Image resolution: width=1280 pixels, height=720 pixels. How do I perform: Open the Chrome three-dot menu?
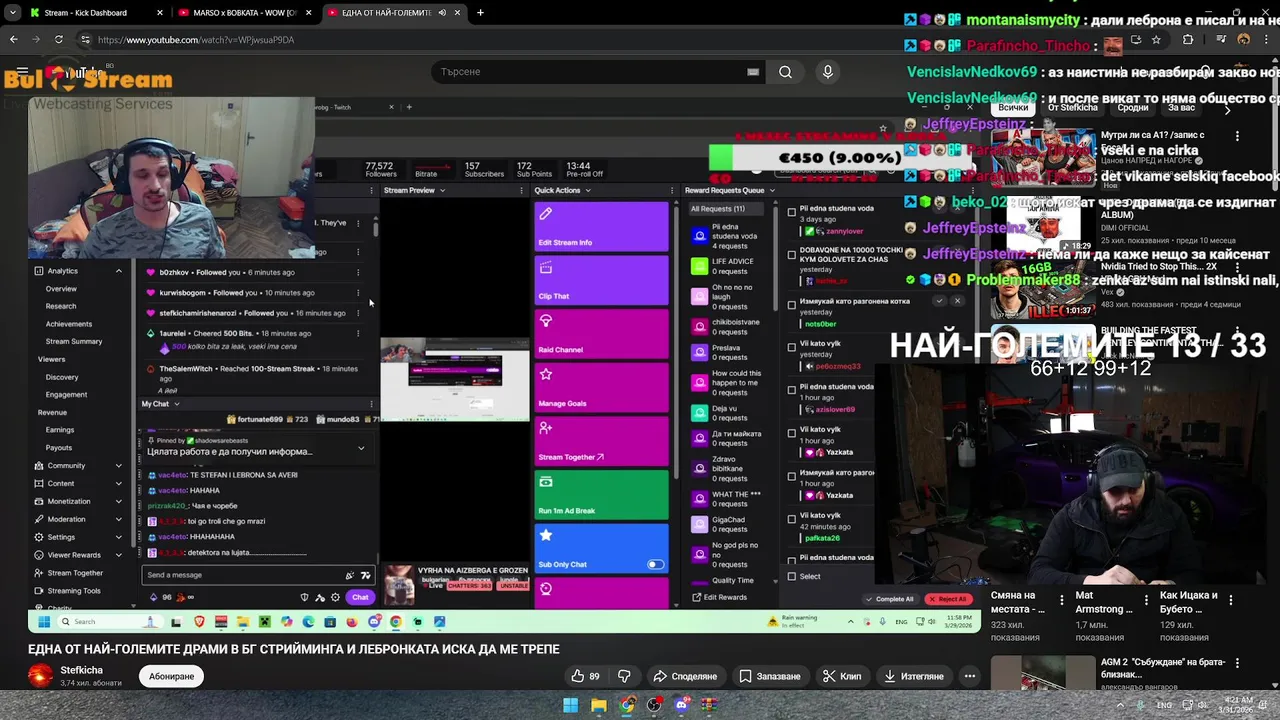(x=1268, y=40)
